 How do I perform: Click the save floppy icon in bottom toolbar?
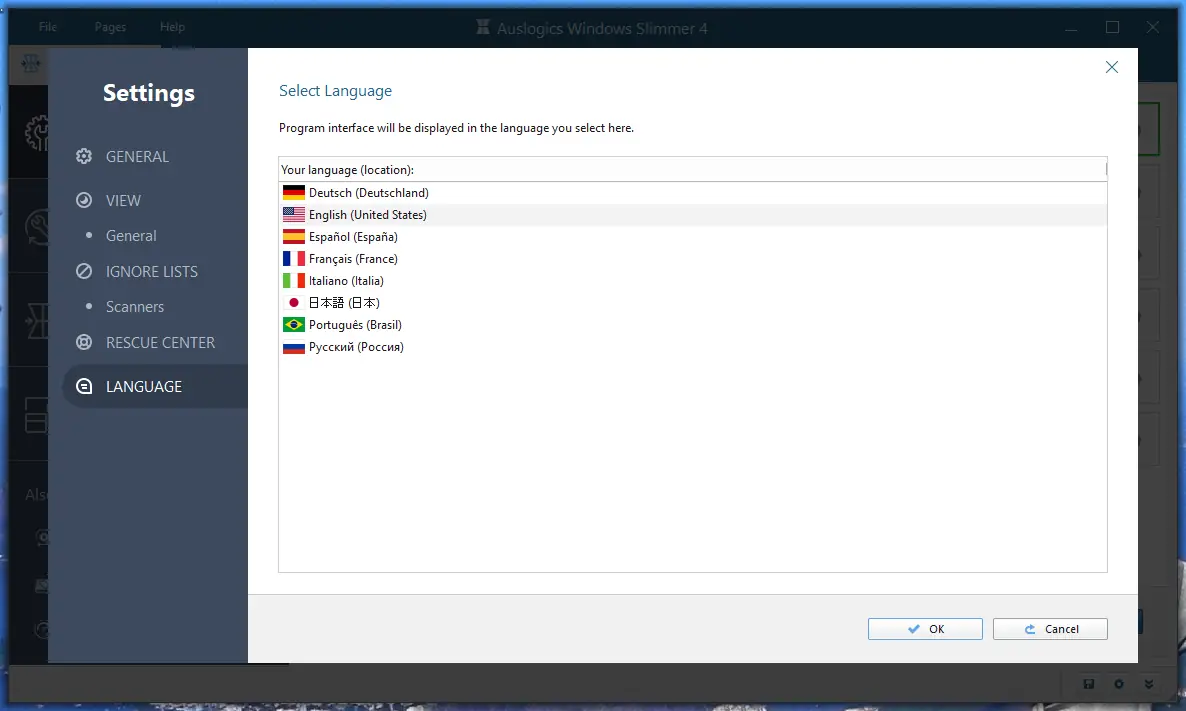[1089, 685]
